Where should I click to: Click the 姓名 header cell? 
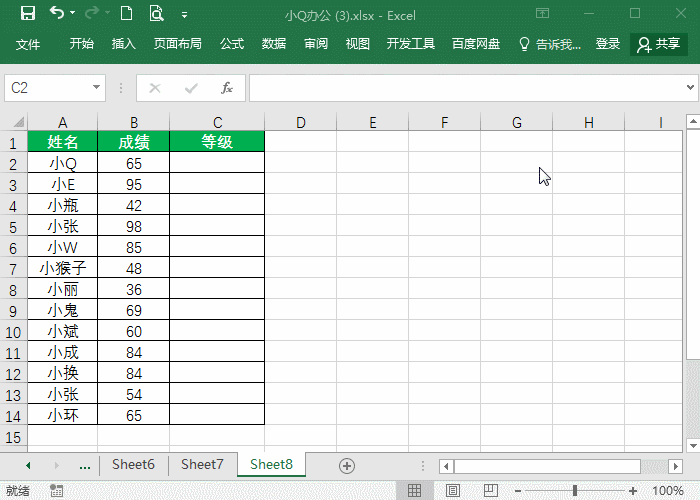[x=62, y=142]
